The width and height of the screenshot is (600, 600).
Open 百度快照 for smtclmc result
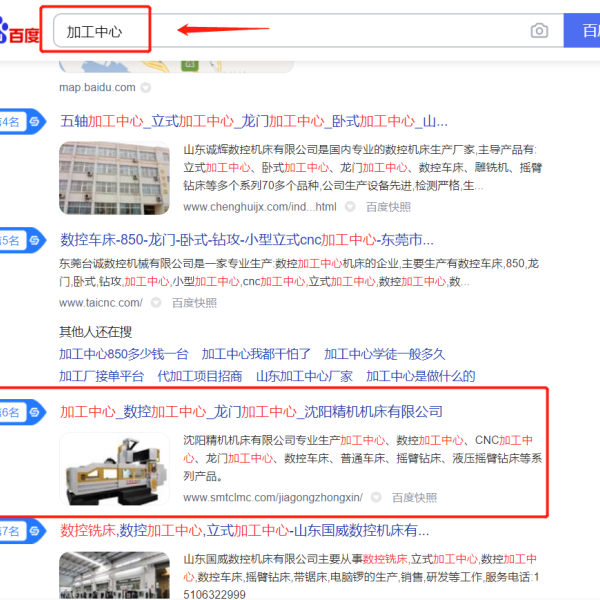414,497
